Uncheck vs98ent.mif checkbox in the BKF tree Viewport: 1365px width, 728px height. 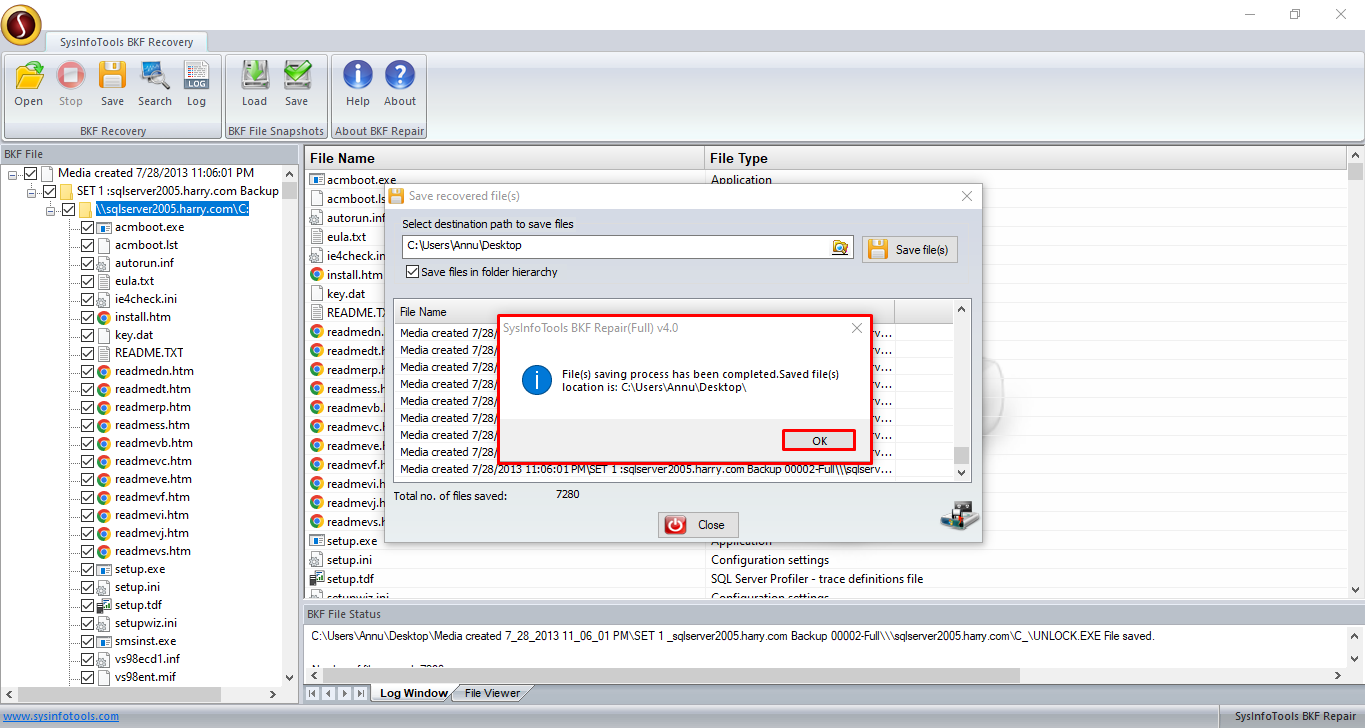click(x=87, y=677)
